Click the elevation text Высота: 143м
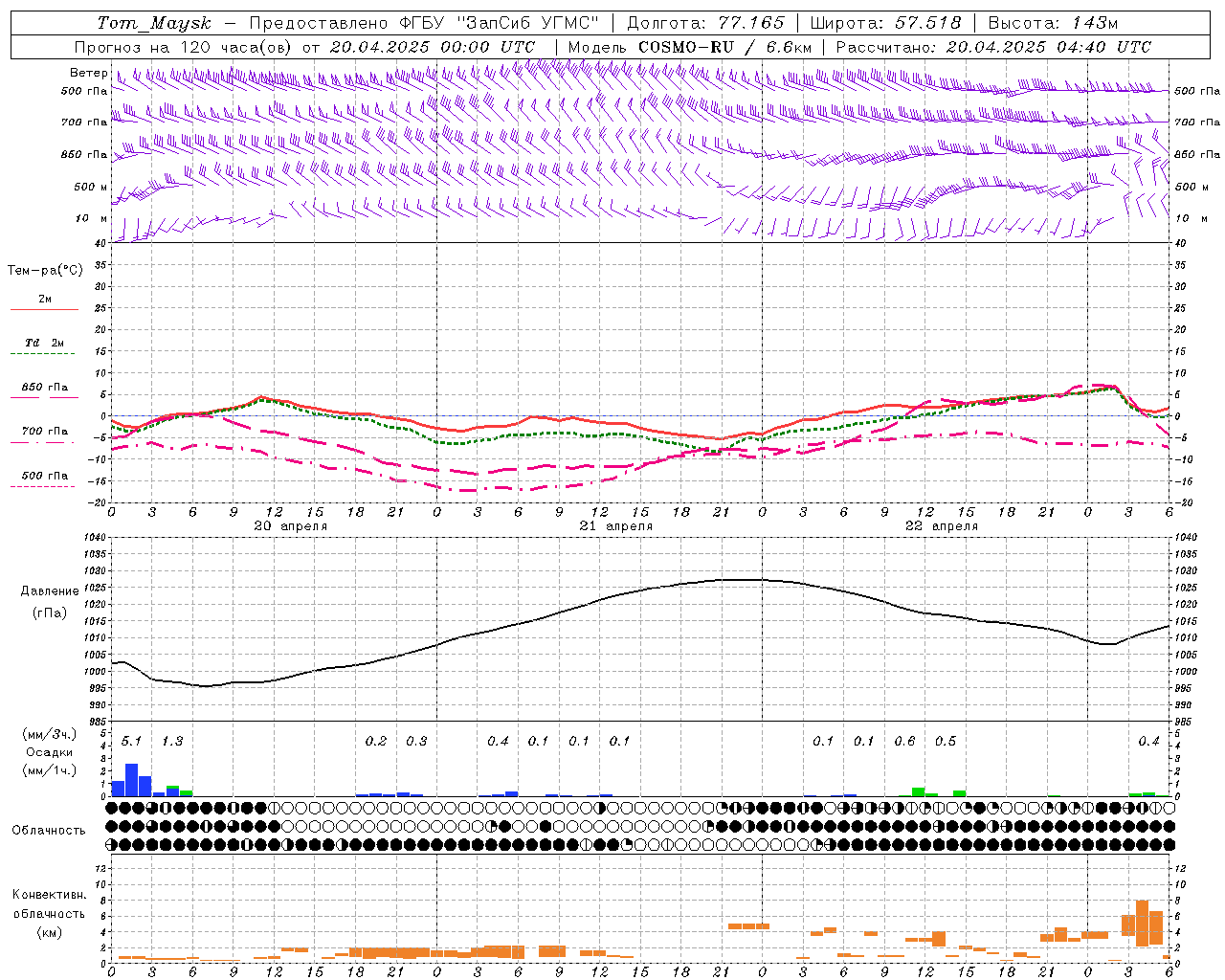Viewport: 1225px width, 980px height. point(1053,23)
